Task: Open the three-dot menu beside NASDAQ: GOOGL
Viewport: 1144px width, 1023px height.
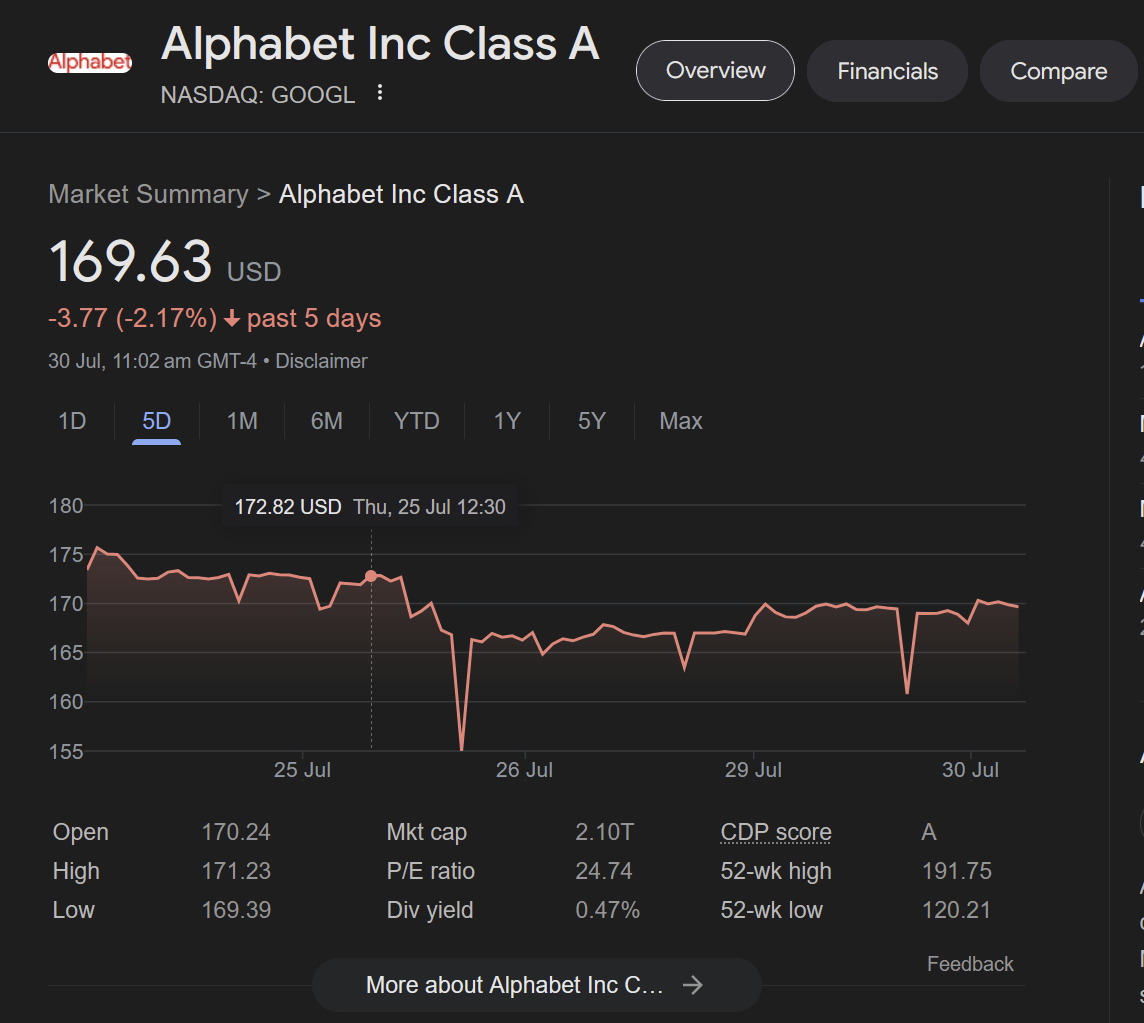Action: click(379, 93)
